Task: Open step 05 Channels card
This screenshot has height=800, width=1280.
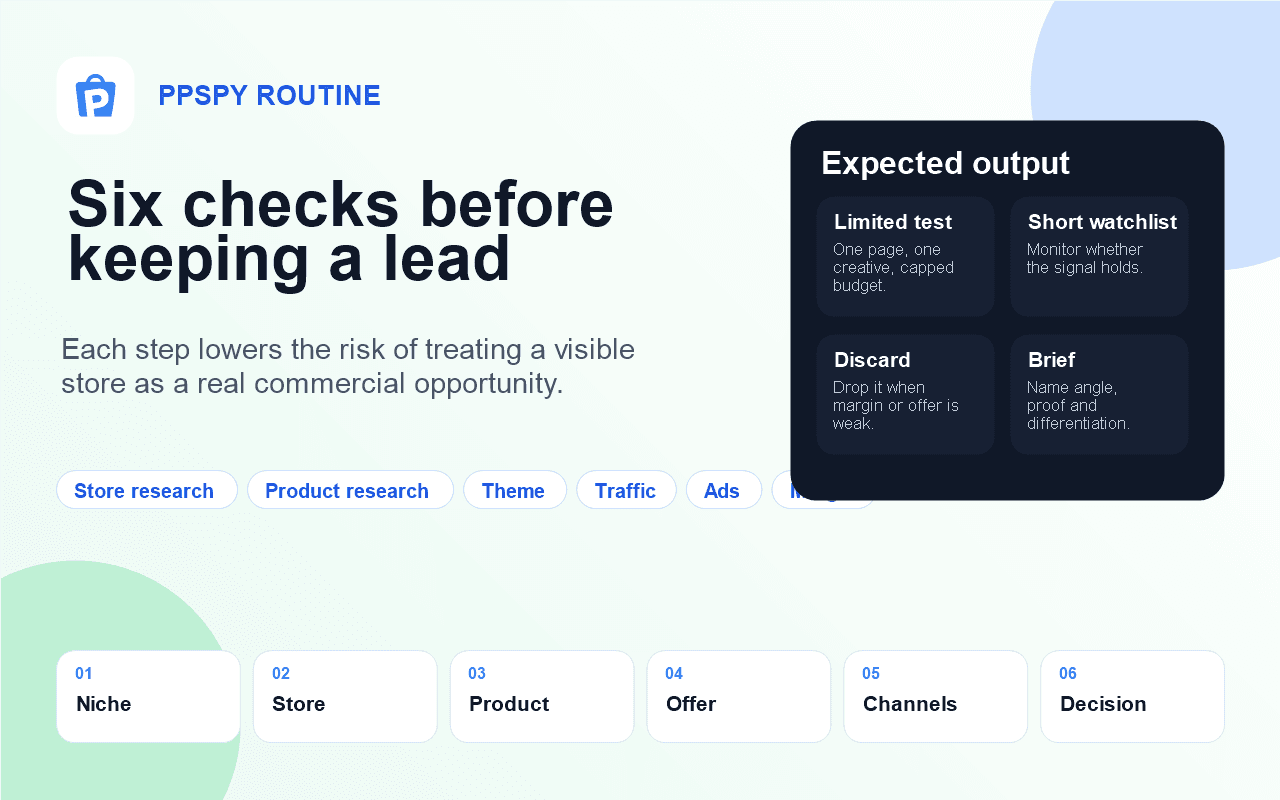Action: coord(936,696)
